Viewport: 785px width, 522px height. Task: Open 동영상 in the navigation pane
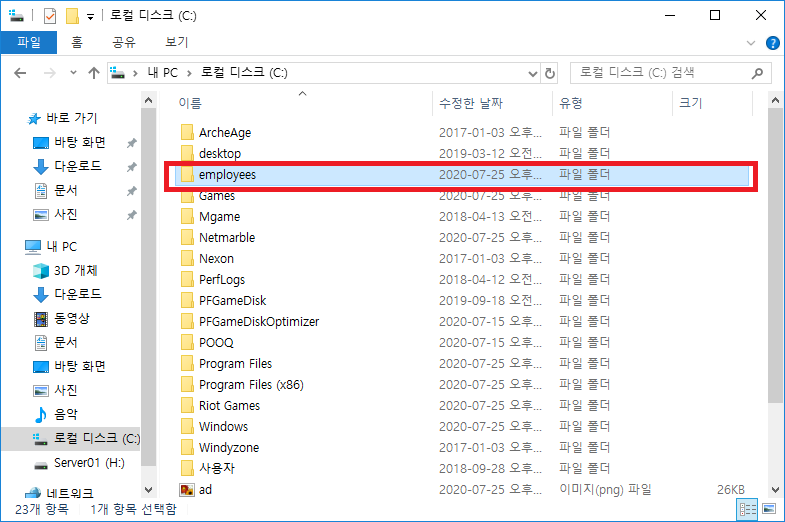72,318
